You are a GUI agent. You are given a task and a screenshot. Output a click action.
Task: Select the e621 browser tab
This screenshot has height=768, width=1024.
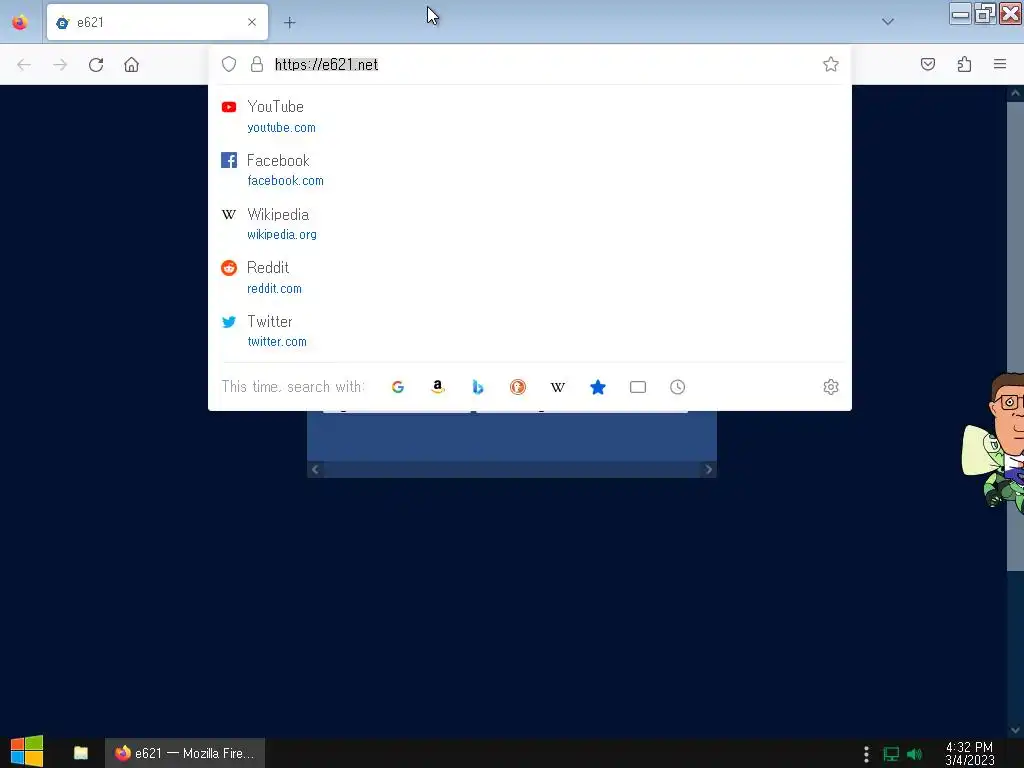click(x=157, y=22)
